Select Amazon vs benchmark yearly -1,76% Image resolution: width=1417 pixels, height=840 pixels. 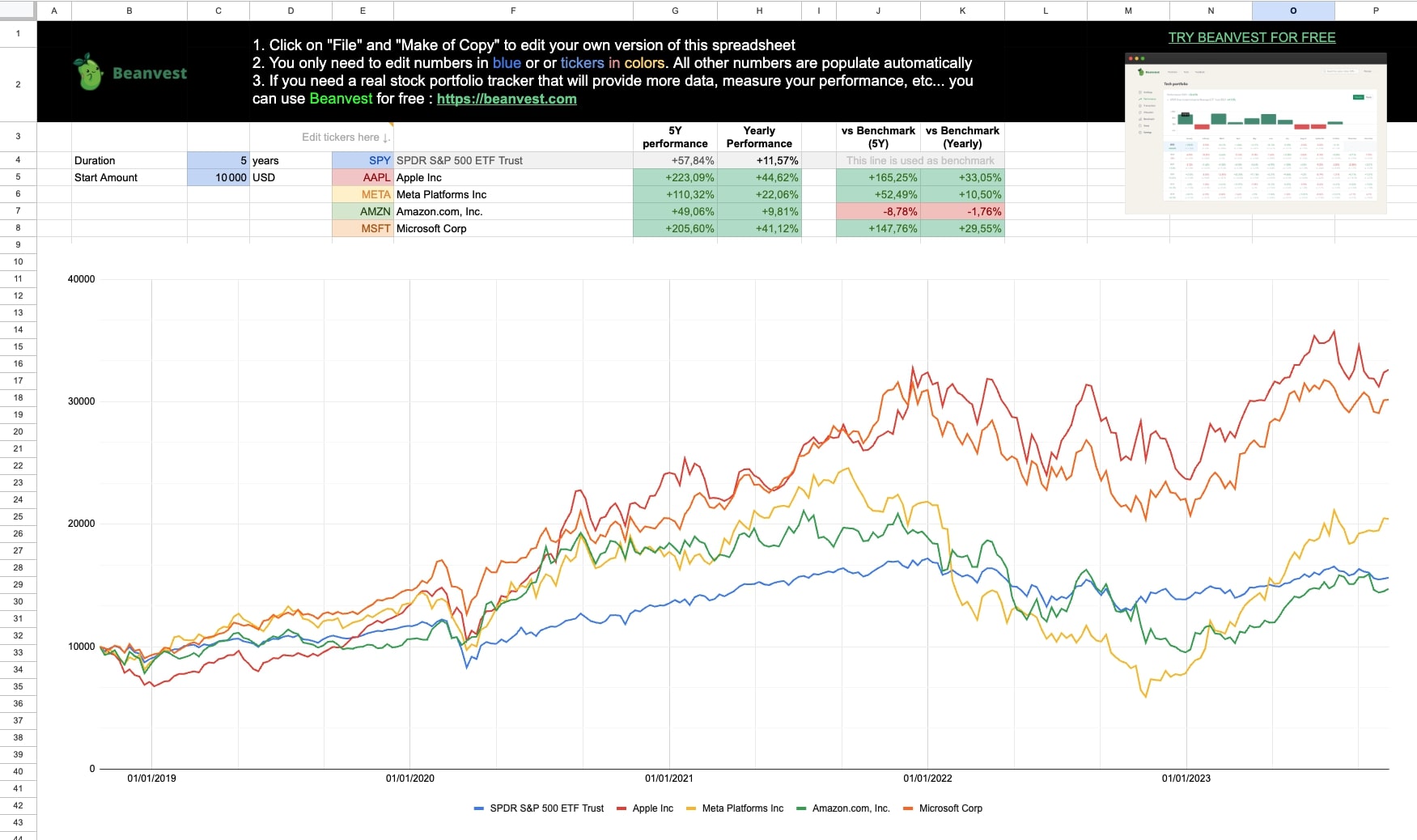962,211
